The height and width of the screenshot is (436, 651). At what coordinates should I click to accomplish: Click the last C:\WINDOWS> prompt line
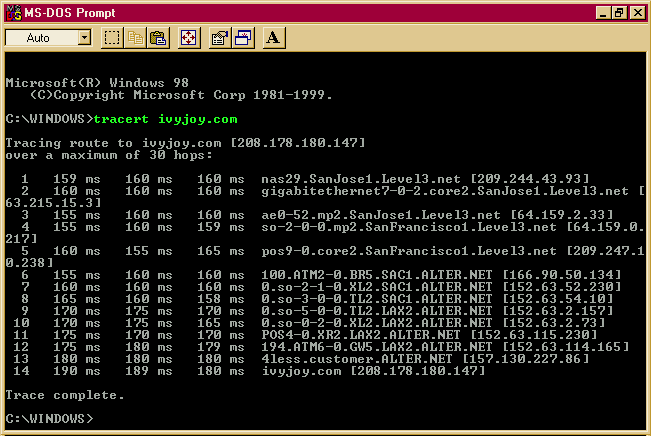pos(49,419)
